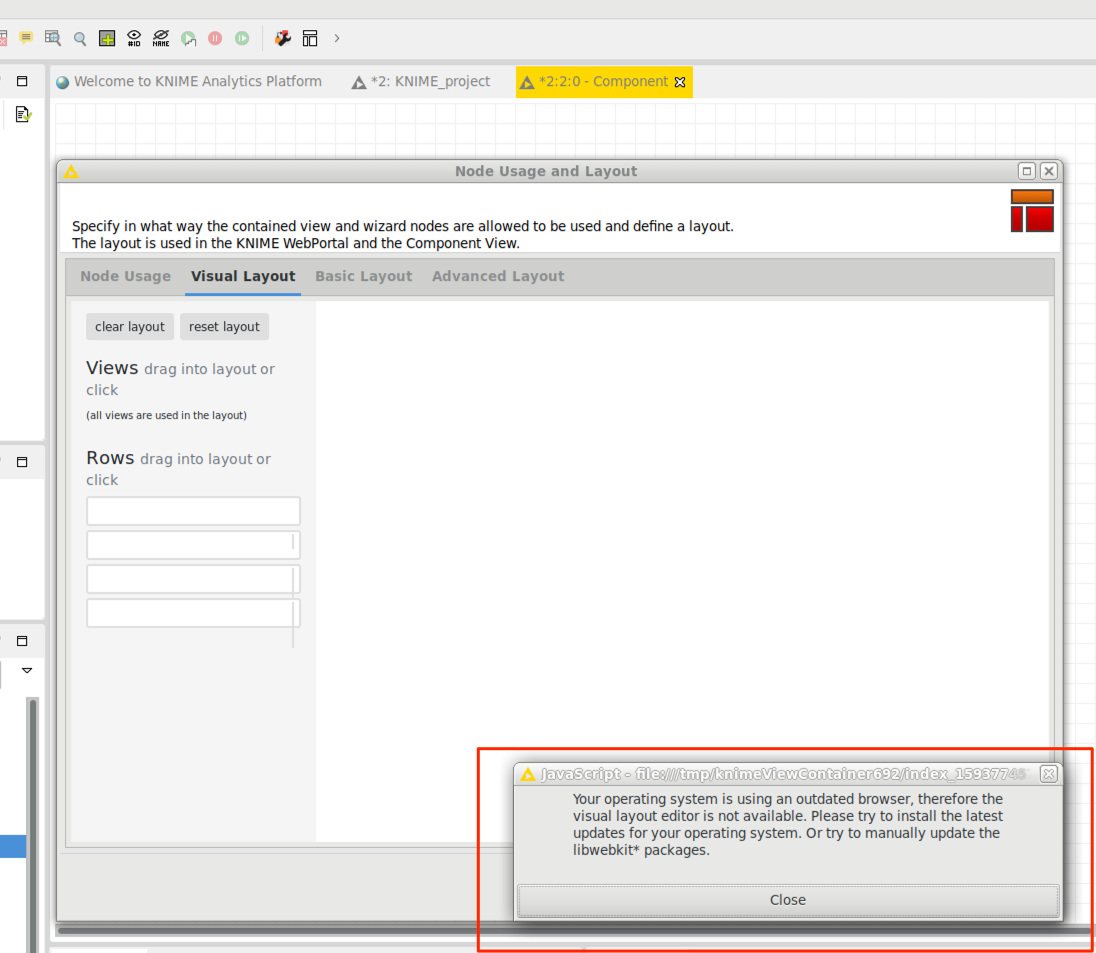
Task: Switch to the Basic Layout tab
Action: tap(363, 276)
